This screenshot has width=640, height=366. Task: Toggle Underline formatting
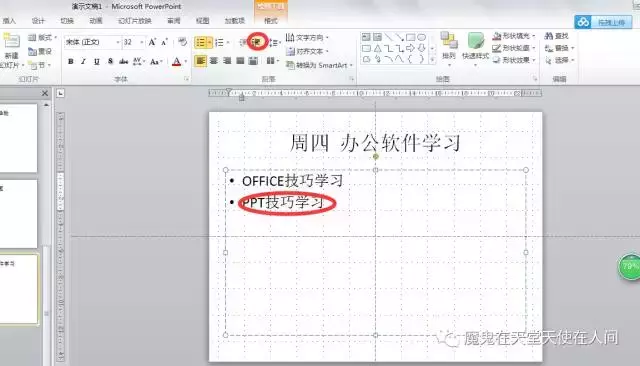[97, 61]
